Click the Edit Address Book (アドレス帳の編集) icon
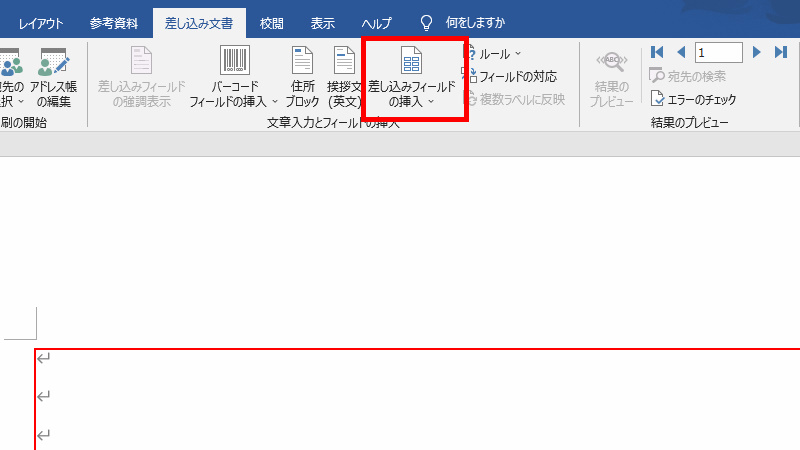The height and width of the screenshot is (450, 800). [53, 65]
